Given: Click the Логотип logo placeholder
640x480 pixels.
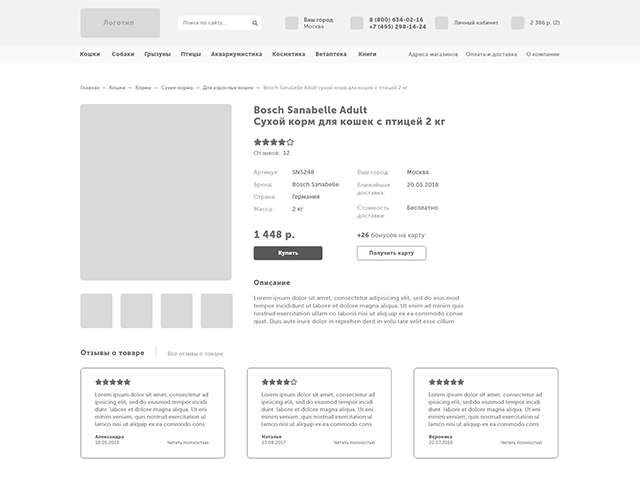Looking at the screenshot, I should point(120,22).
